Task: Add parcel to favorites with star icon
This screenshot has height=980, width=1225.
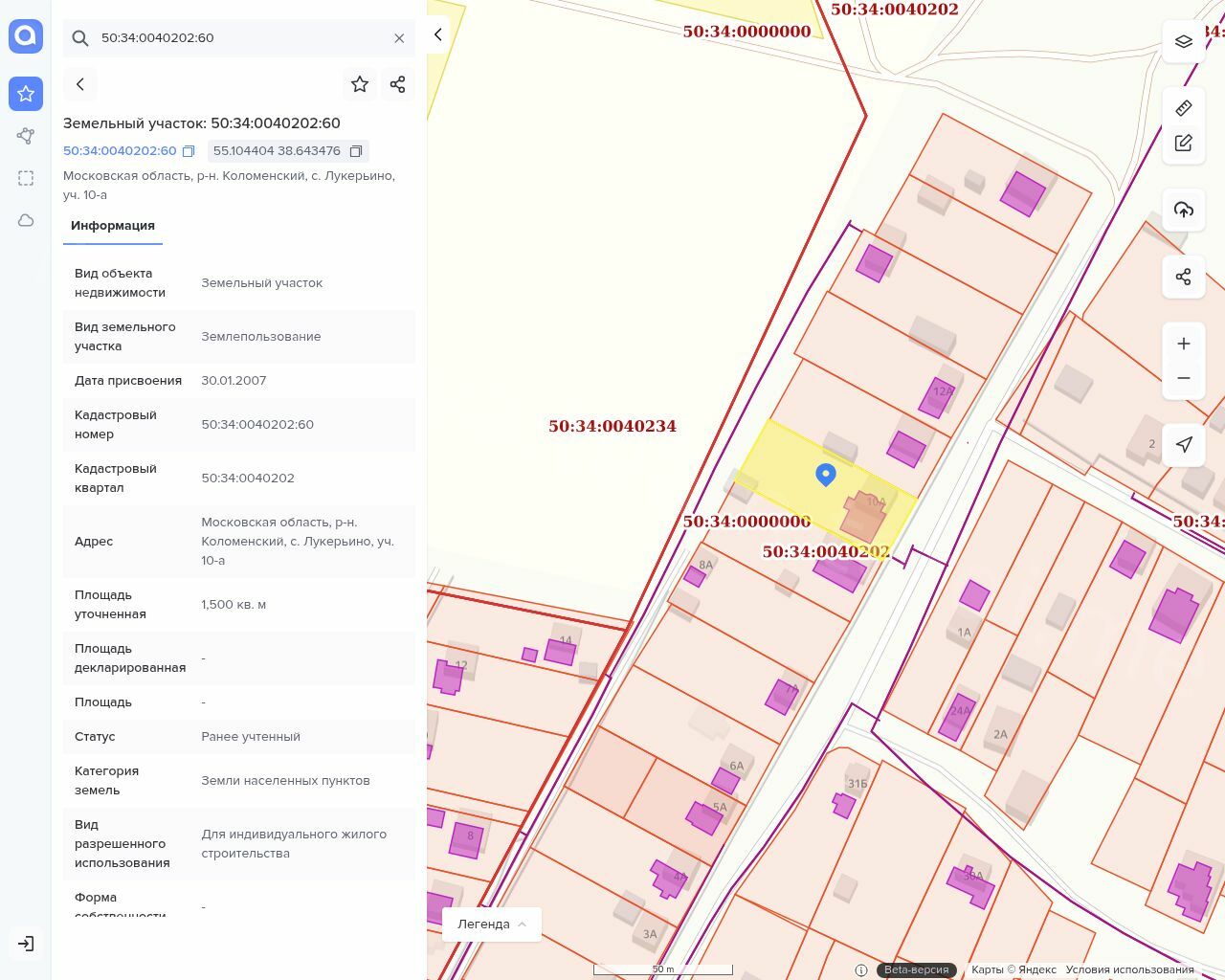Action: click(x=360, y=84)
